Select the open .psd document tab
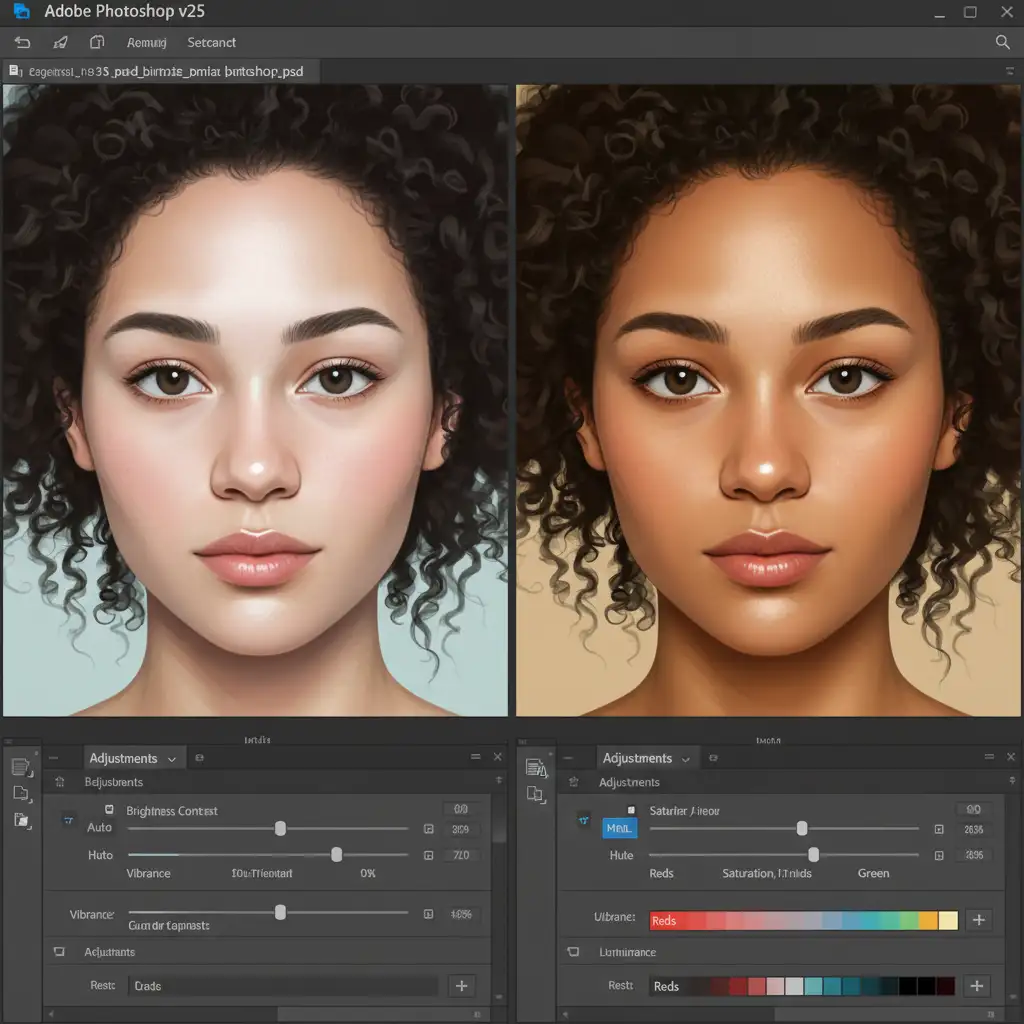 pos(160,72)
